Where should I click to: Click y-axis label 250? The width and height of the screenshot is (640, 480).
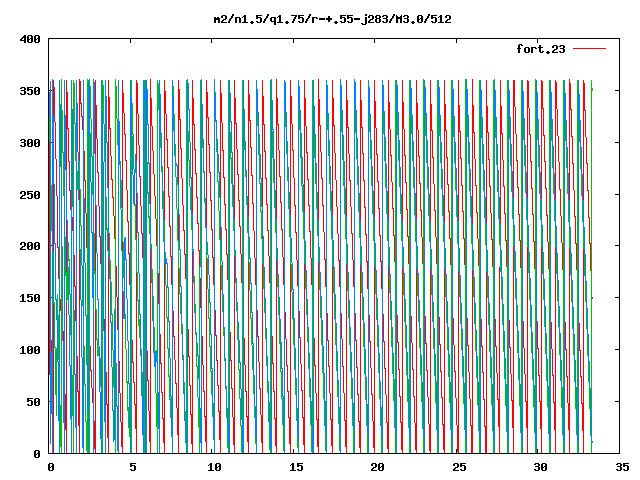pos(30,195)
